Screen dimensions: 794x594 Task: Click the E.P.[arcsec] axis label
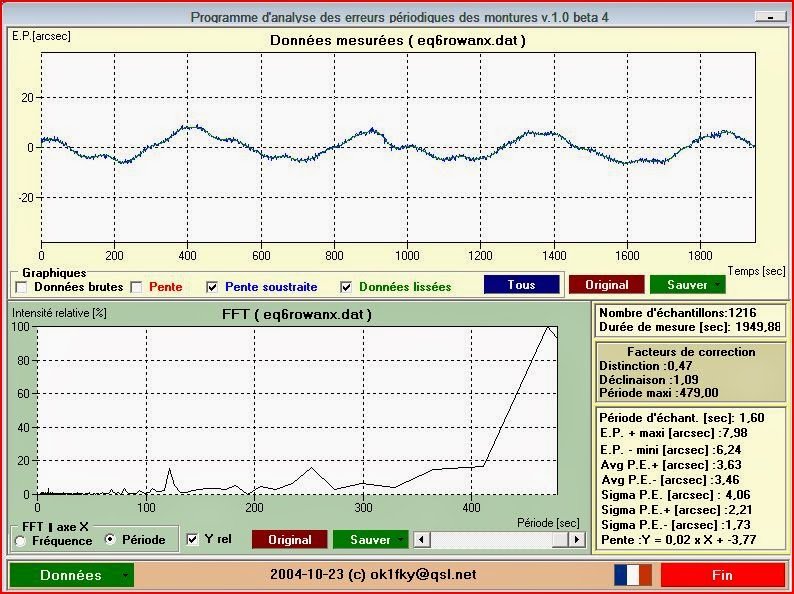41,36
